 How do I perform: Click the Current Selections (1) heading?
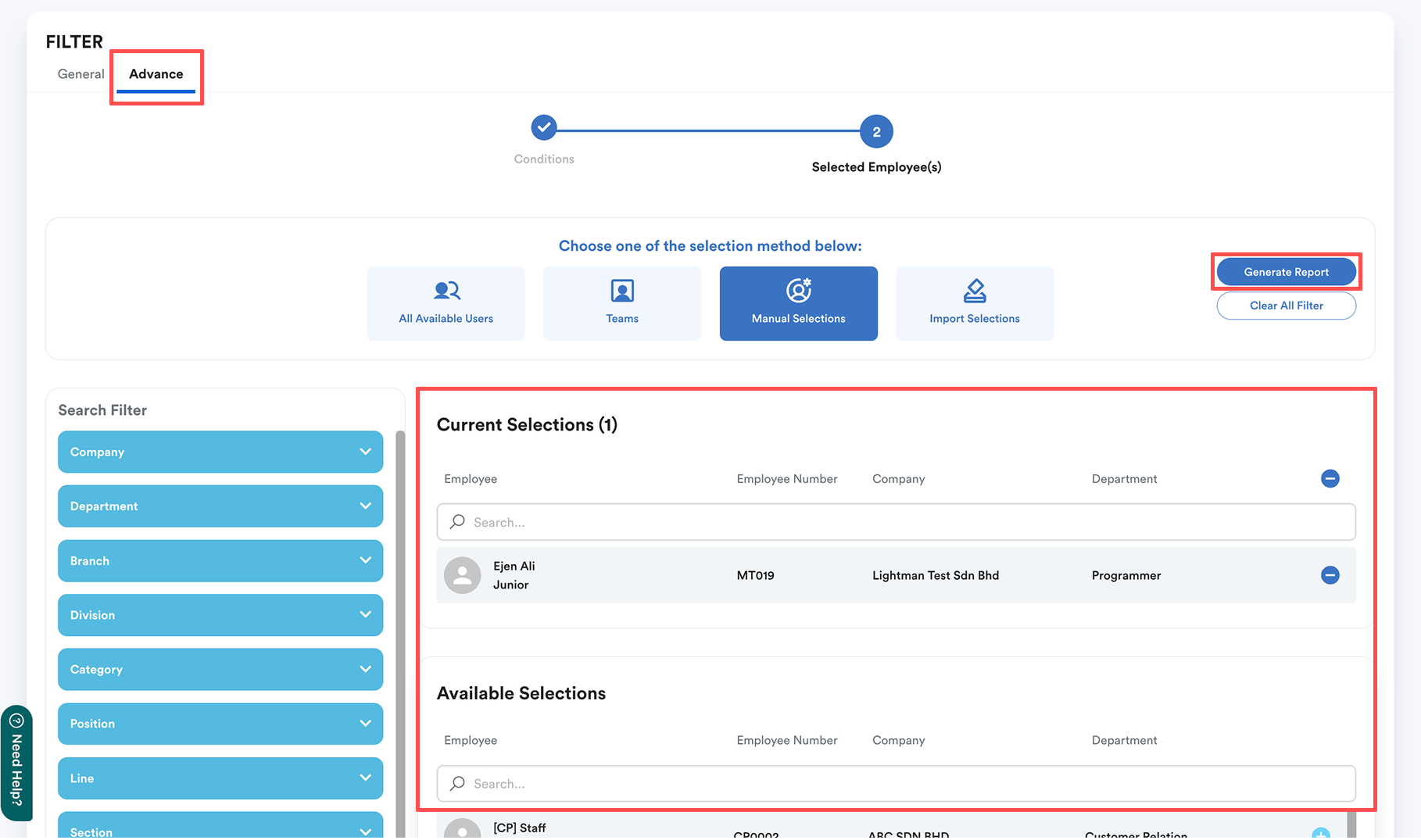coord(527,425)
